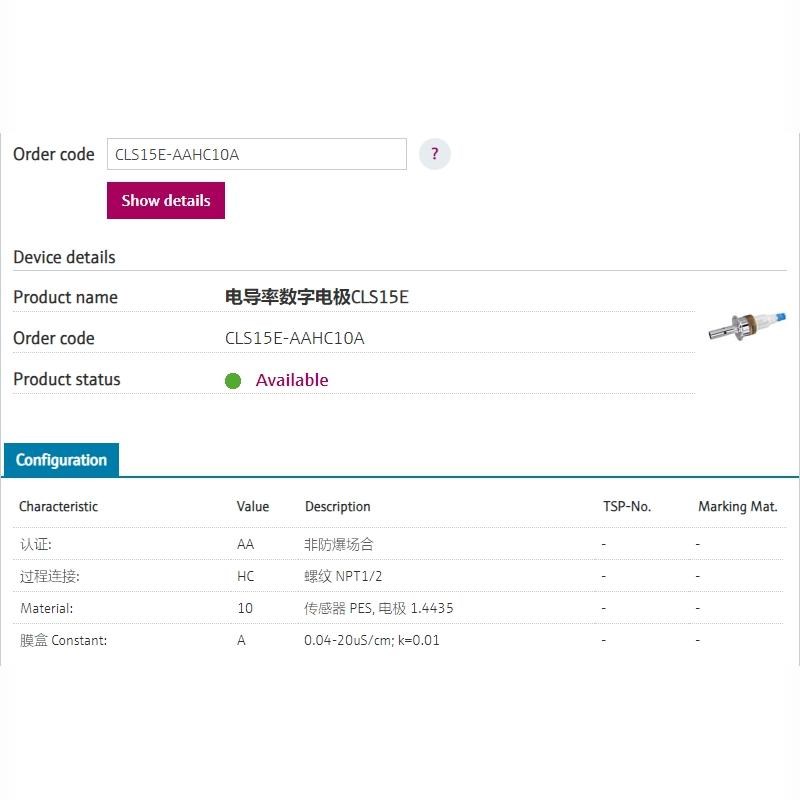Click the Characteristic column header
Screen dimensions: 800x800
[x=58, y=507]
